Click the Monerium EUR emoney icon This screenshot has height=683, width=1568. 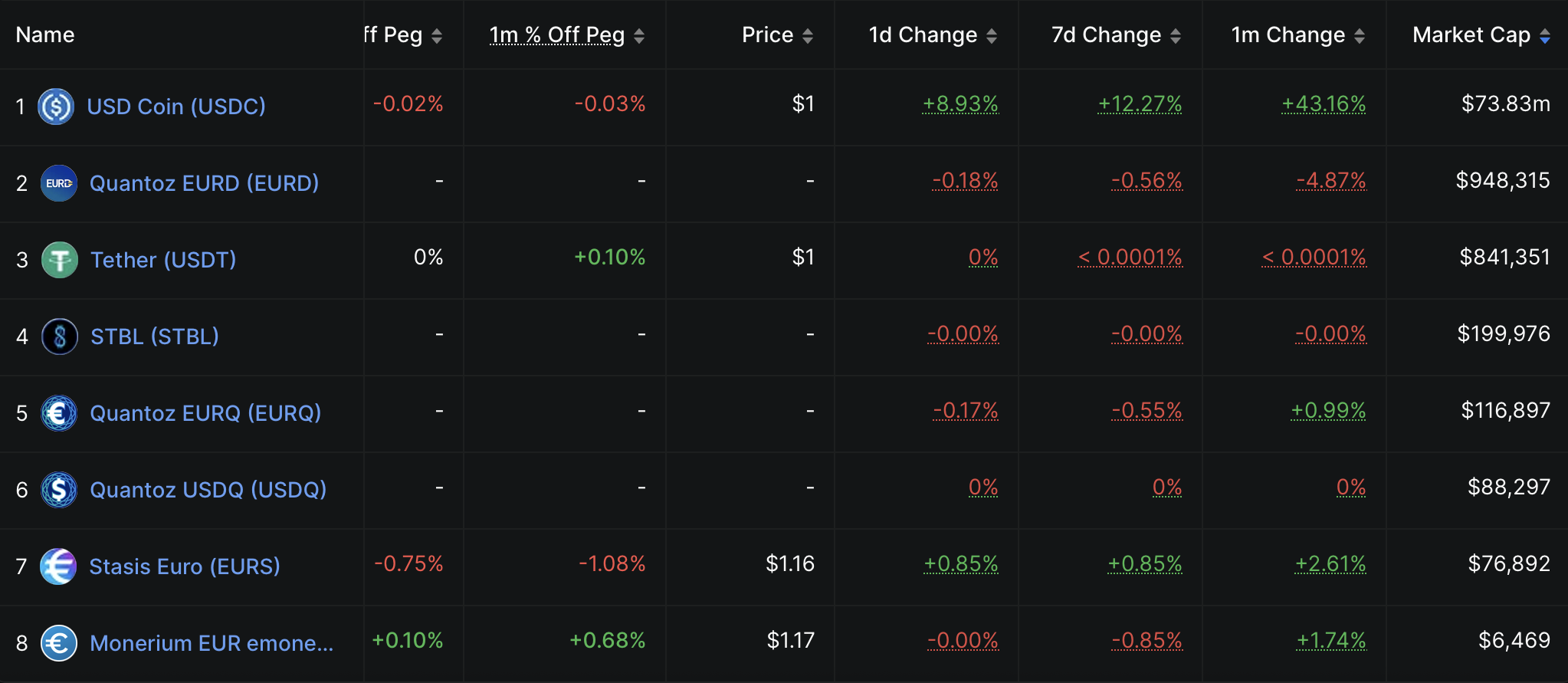[58, 643]
